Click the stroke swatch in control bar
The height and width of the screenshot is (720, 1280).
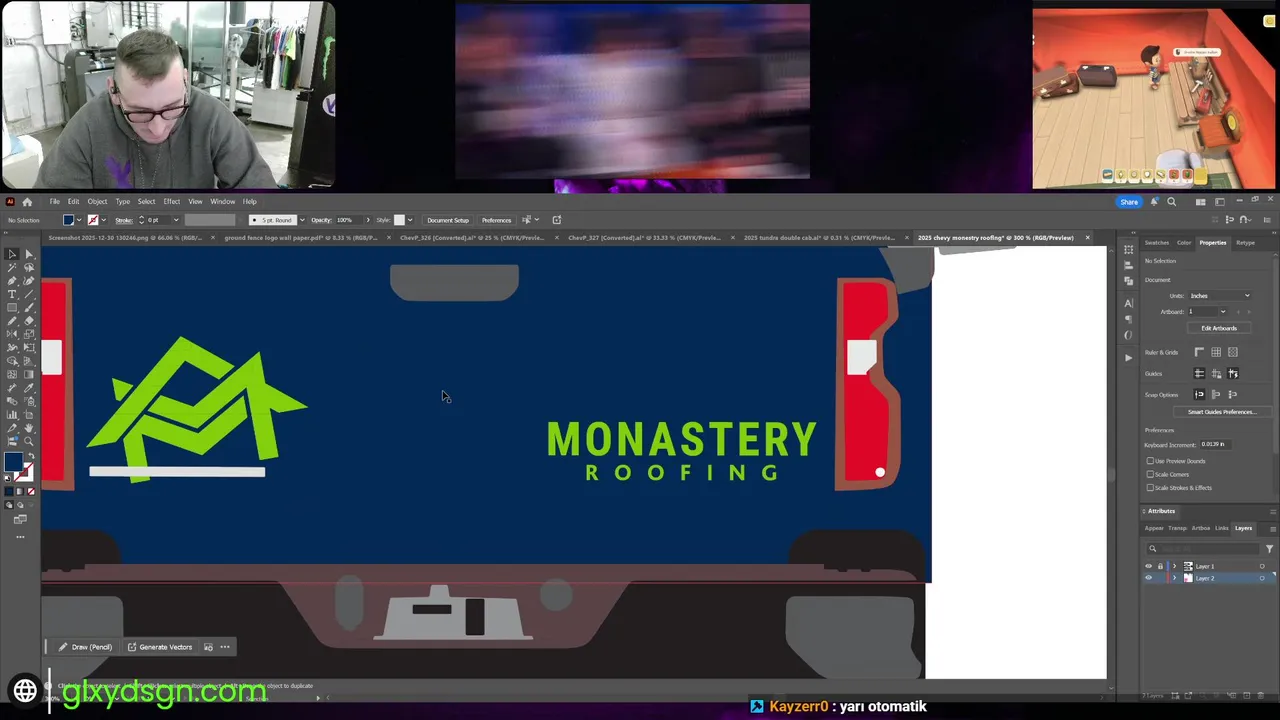(x=93, y=220)
